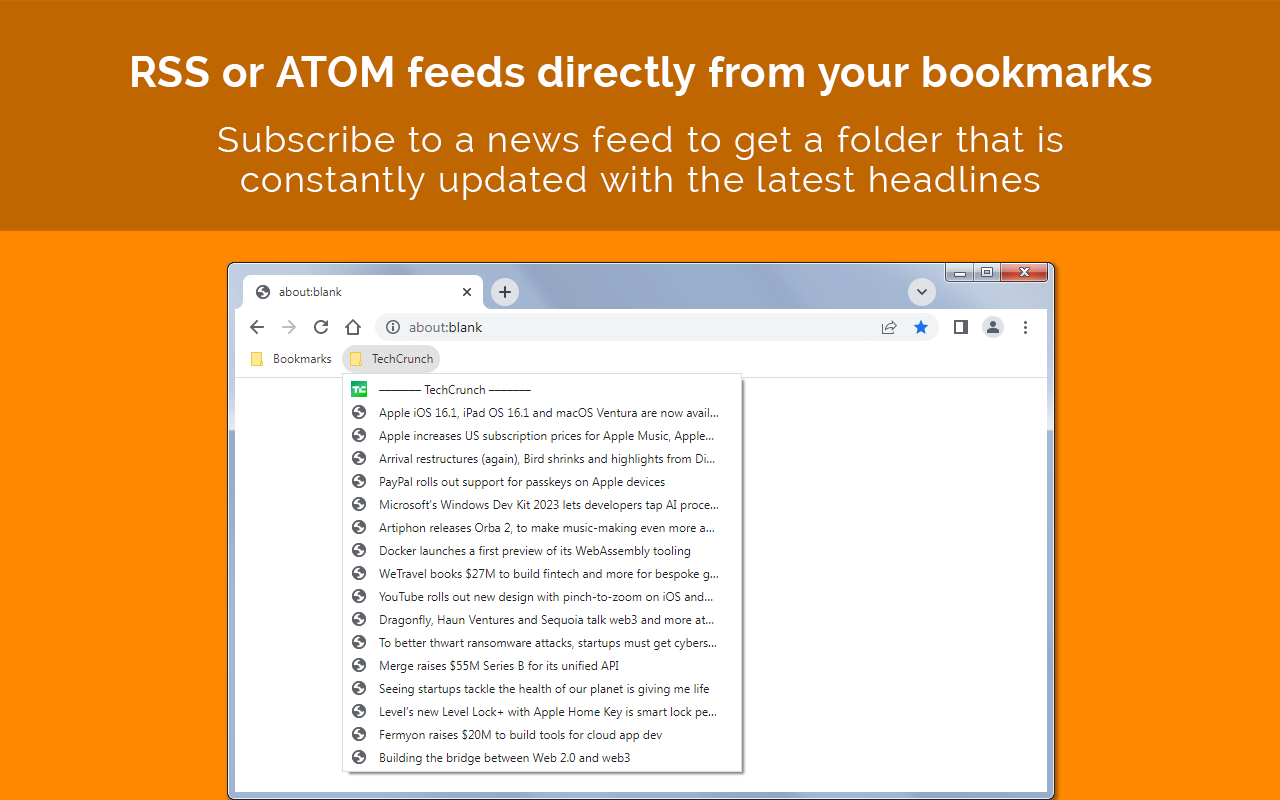Click globe icon beside Dragonfly headline
The image size is (1280, 800).
[359, 620]
